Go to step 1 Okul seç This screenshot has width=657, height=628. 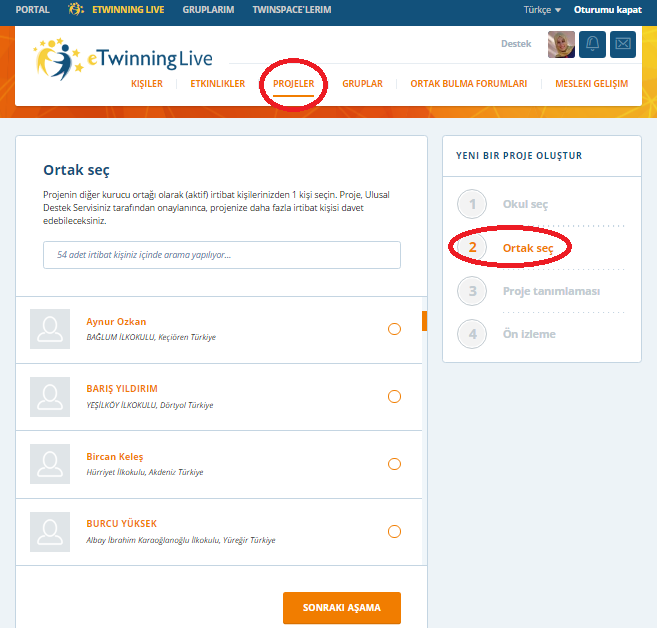(x=502, y=204)
